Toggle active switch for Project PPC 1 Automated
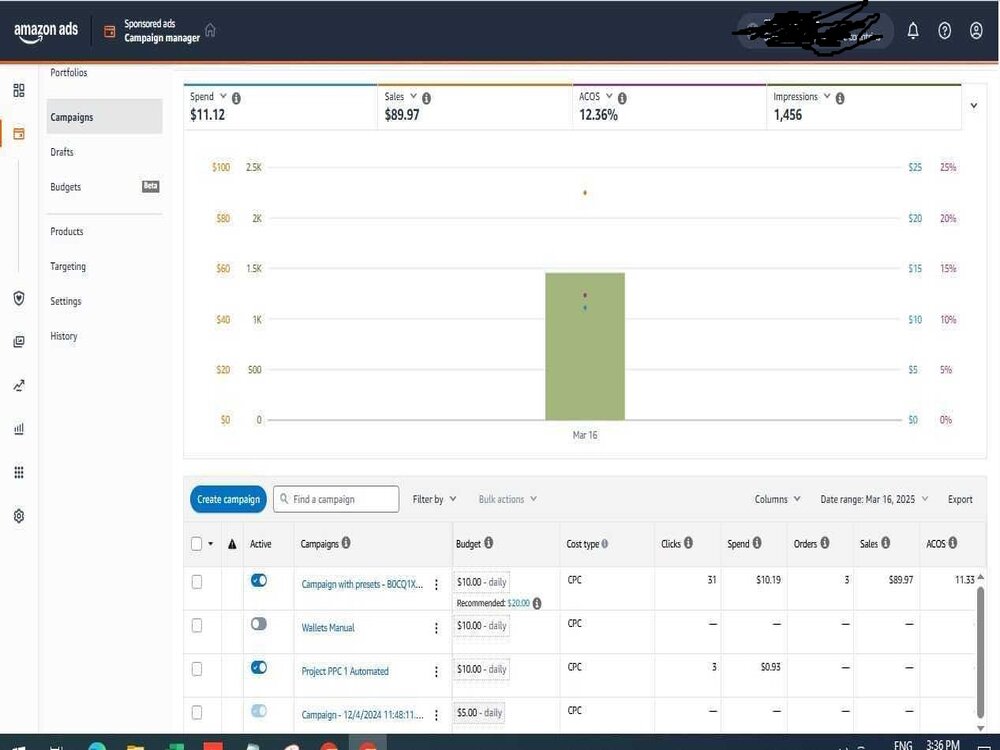1000x750 pixels. point(259,667)
